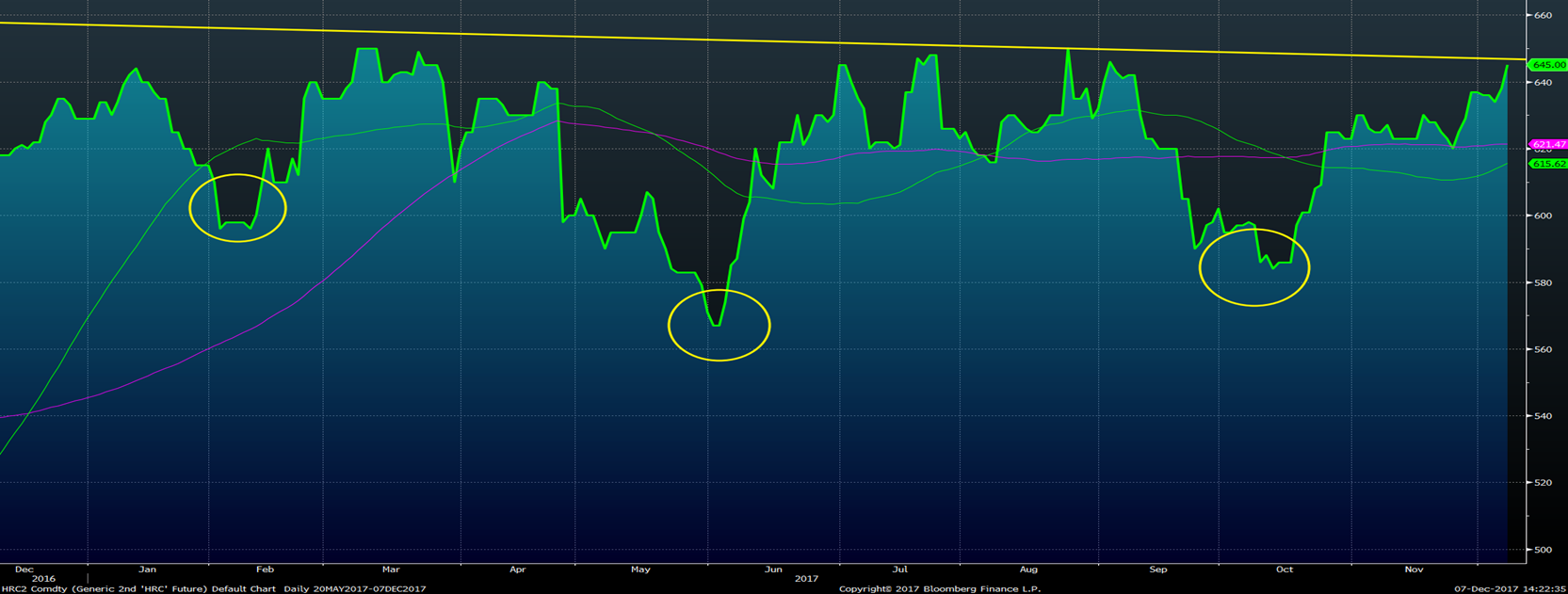Click the 580 price axis label
Screen dimensions: 1568x594
(1543, 282)
